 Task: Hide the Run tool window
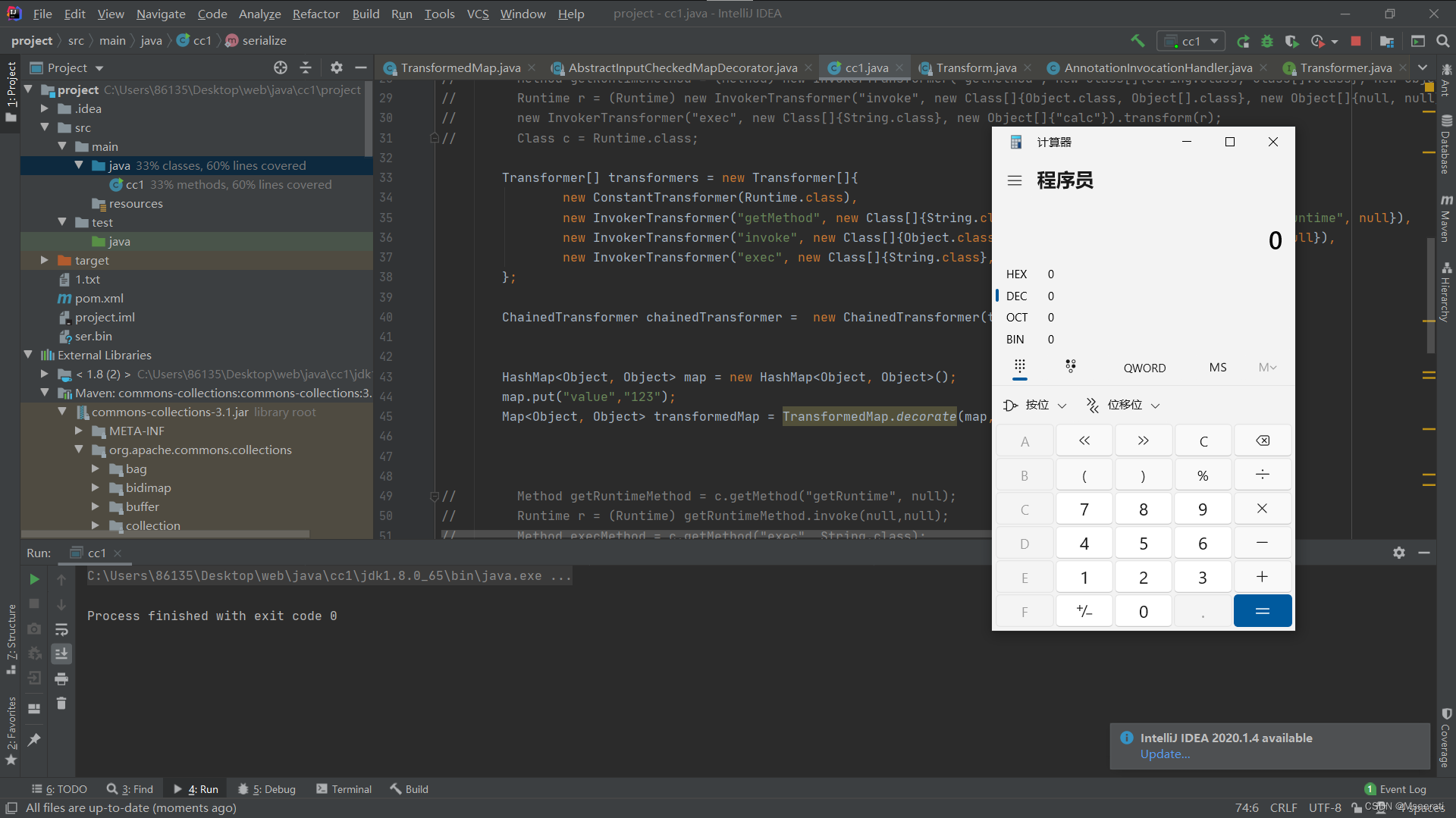coord(1424,553)
